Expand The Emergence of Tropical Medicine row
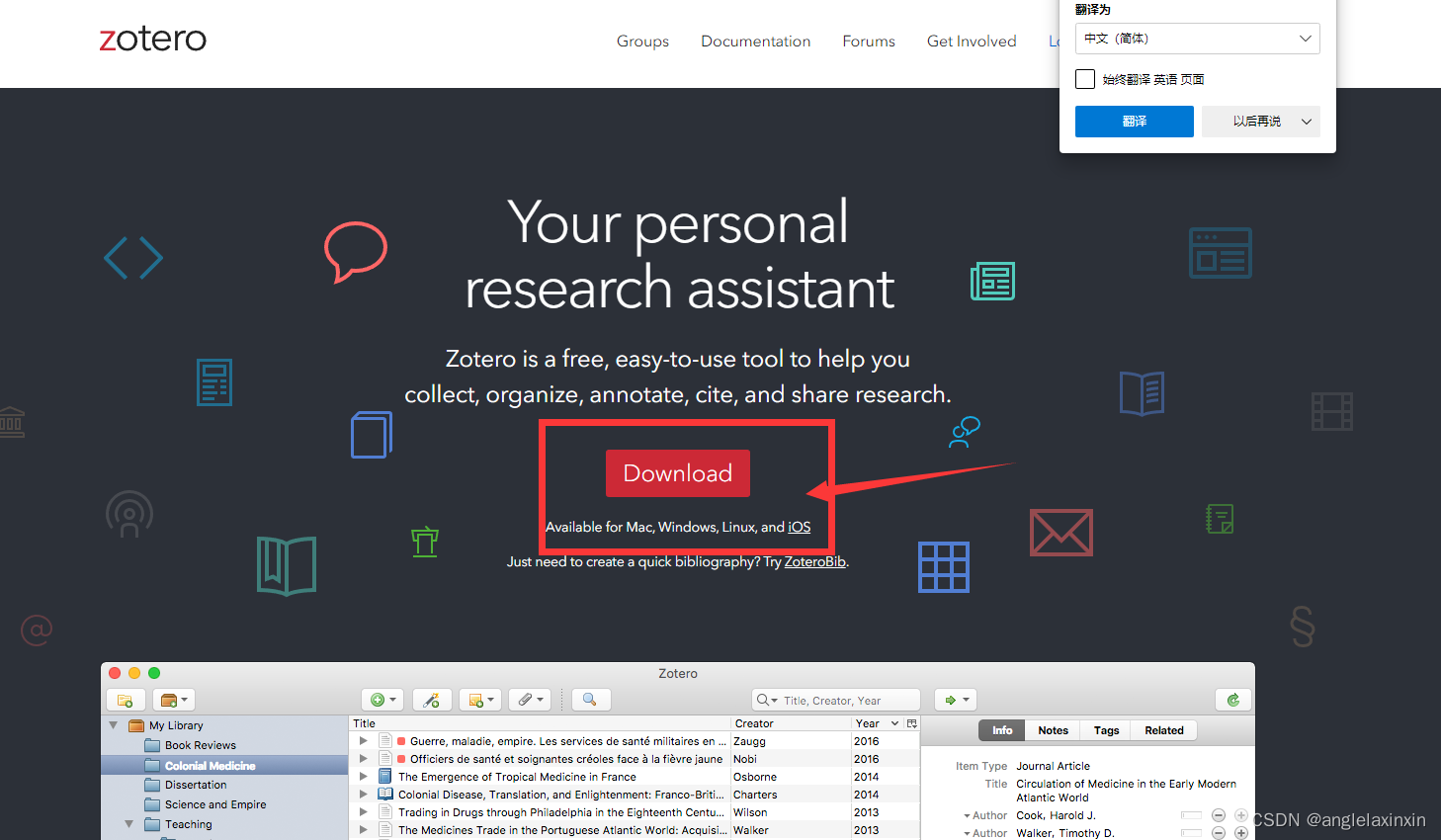 363,777
